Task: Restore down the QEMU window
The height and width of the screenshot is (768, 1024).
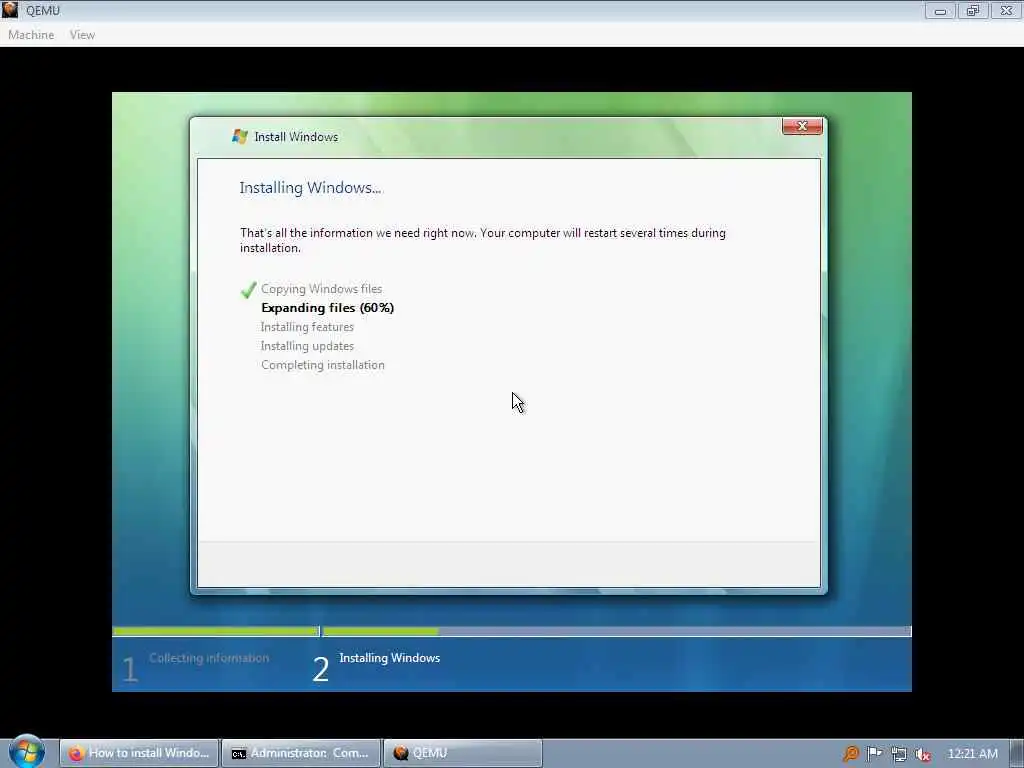Action: 973,10
